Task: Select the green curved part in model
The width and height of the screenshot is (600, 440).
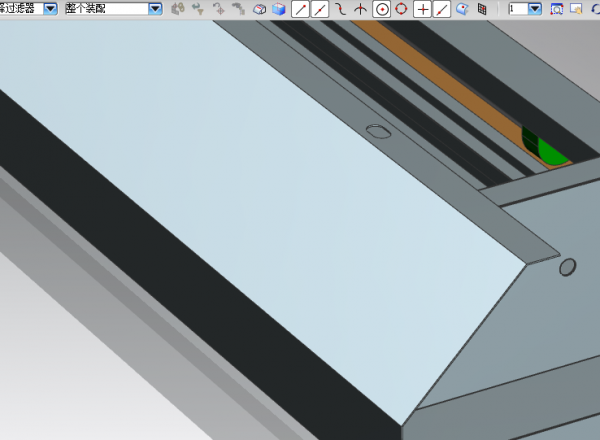Action: point(551,152)
